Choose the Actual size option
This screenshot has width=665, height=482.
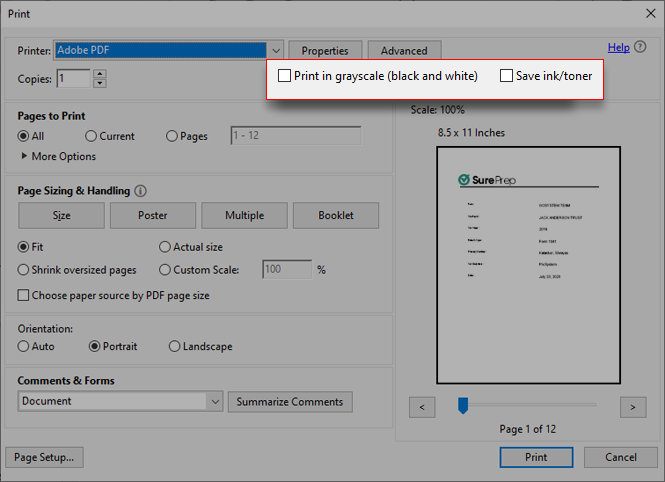pos(166,247)
